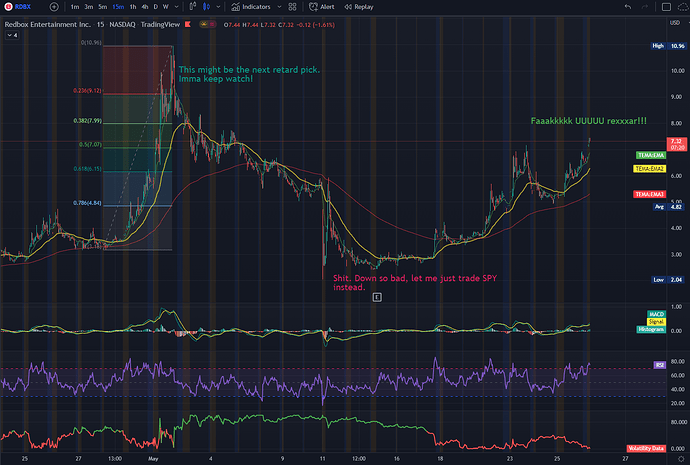690x465 pixels.
Task: Click the yellow TEMA:EMA2 label
Action: pyautogui.click(x=650, y=168)
